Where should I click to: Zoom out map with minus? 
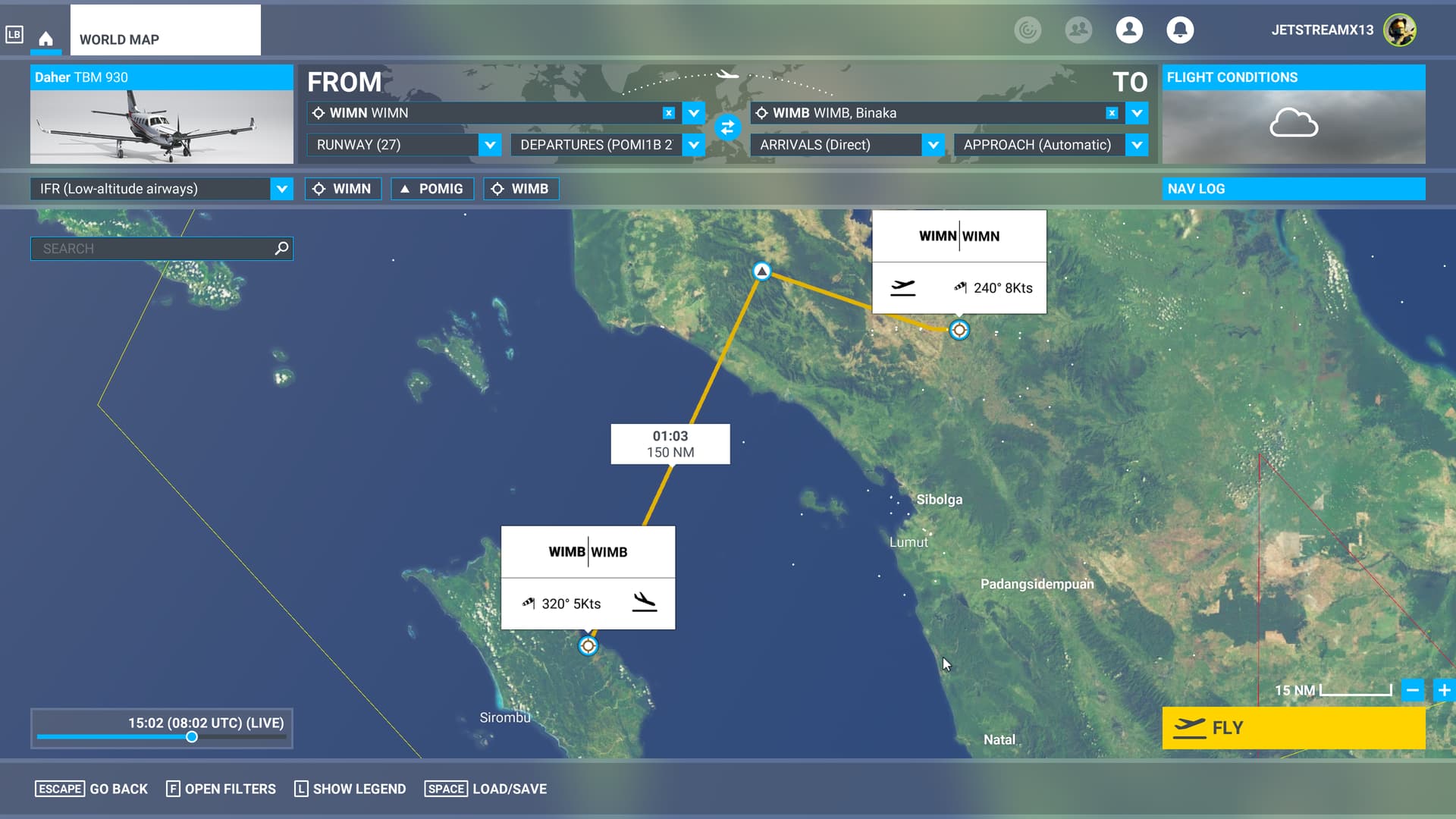coord(1412,690)
